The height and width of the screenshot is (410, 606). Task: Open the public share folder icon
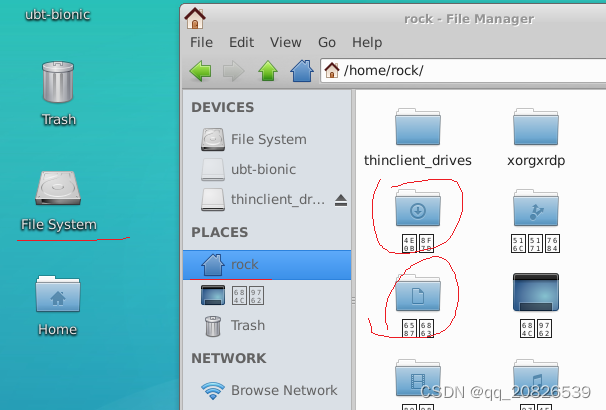pos(536,221)
